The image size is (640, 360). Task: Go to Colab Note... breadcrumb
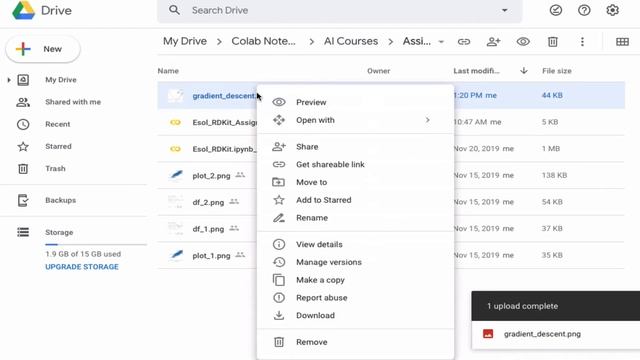263,41
